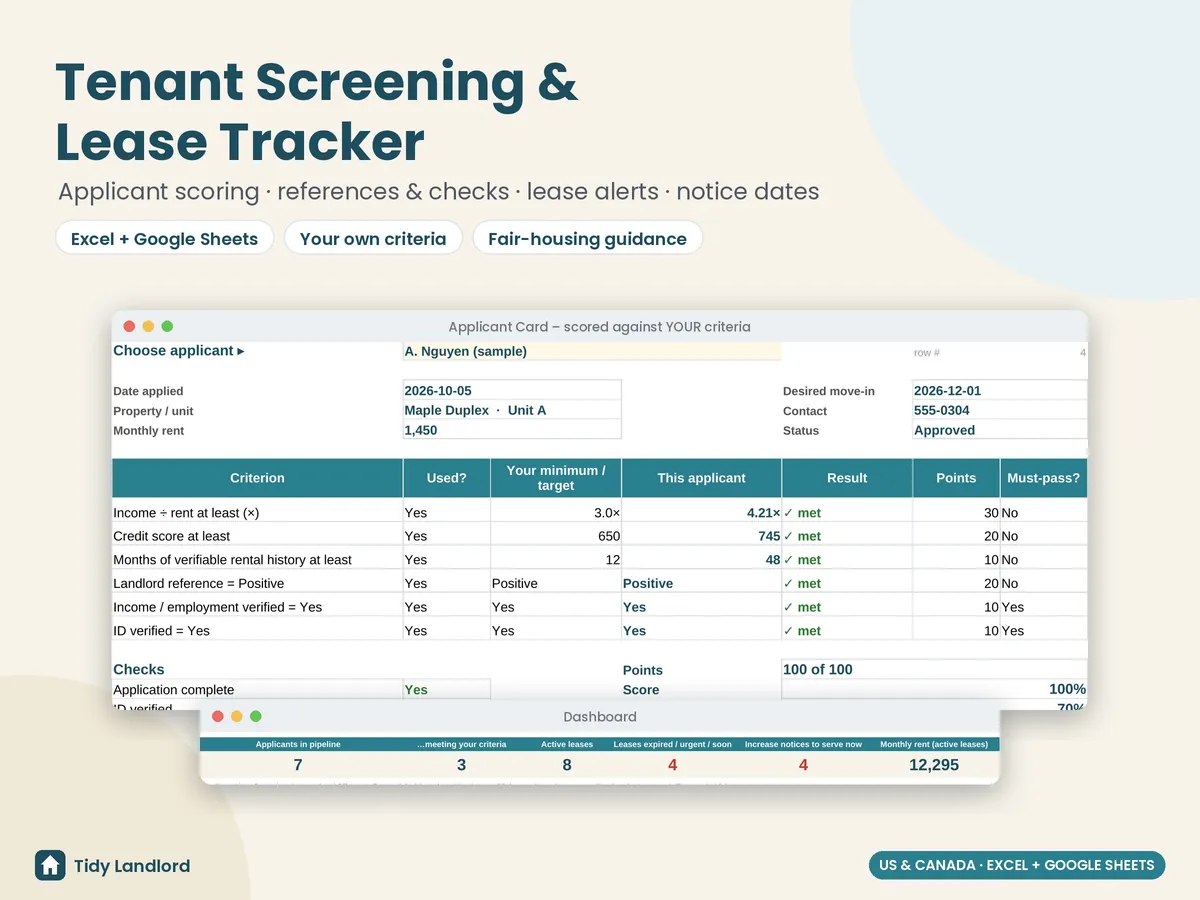Click the Points column header
This screenshot has height=900, width=1200.
[x=956, y=478]
